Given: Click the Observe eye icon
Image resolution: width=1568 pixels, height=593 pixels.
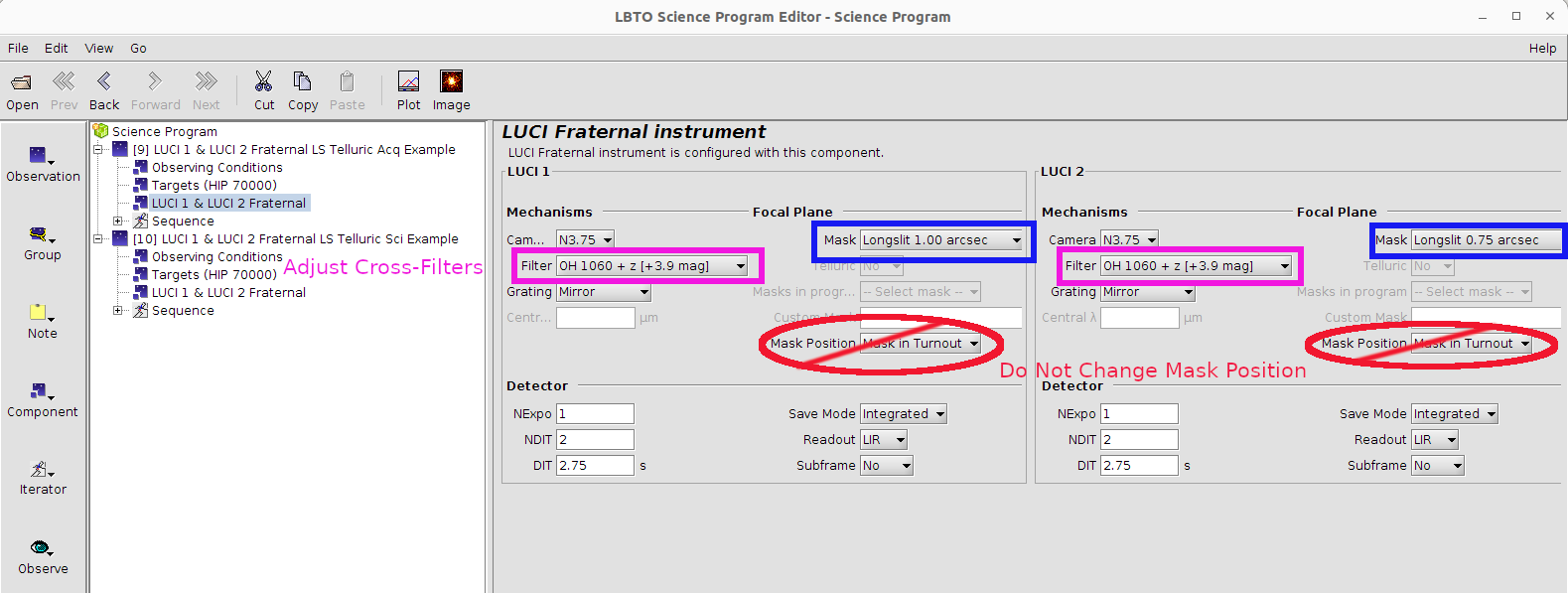Looking at the screenshot, I should point(40,547).
